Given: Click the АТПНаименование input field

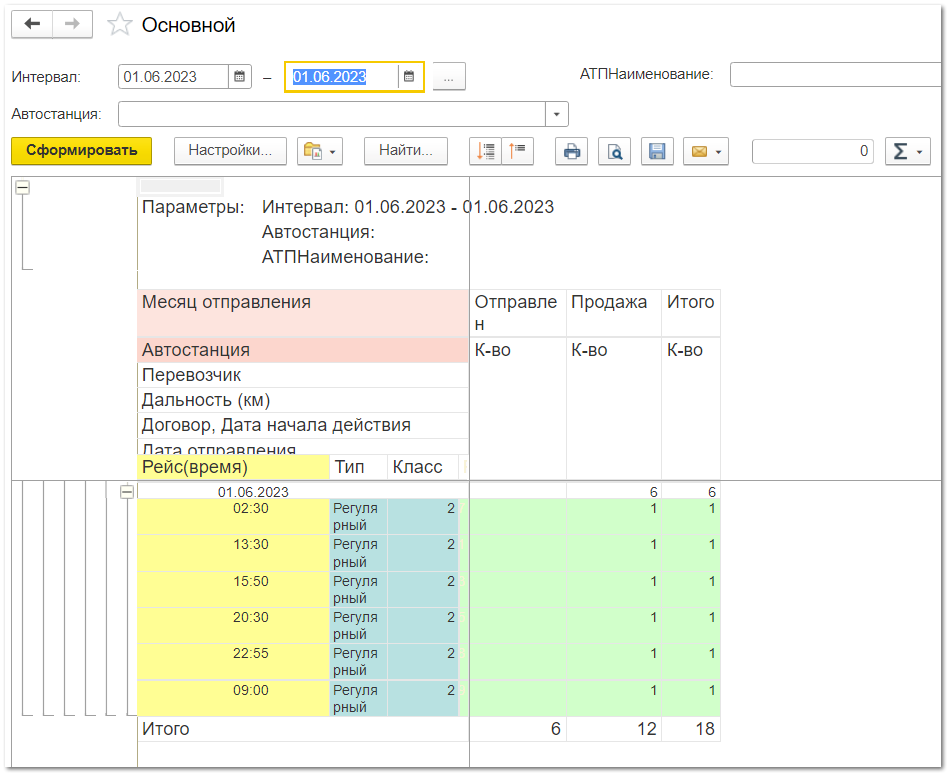Looking at the screenshot, I should click(835, 75).
